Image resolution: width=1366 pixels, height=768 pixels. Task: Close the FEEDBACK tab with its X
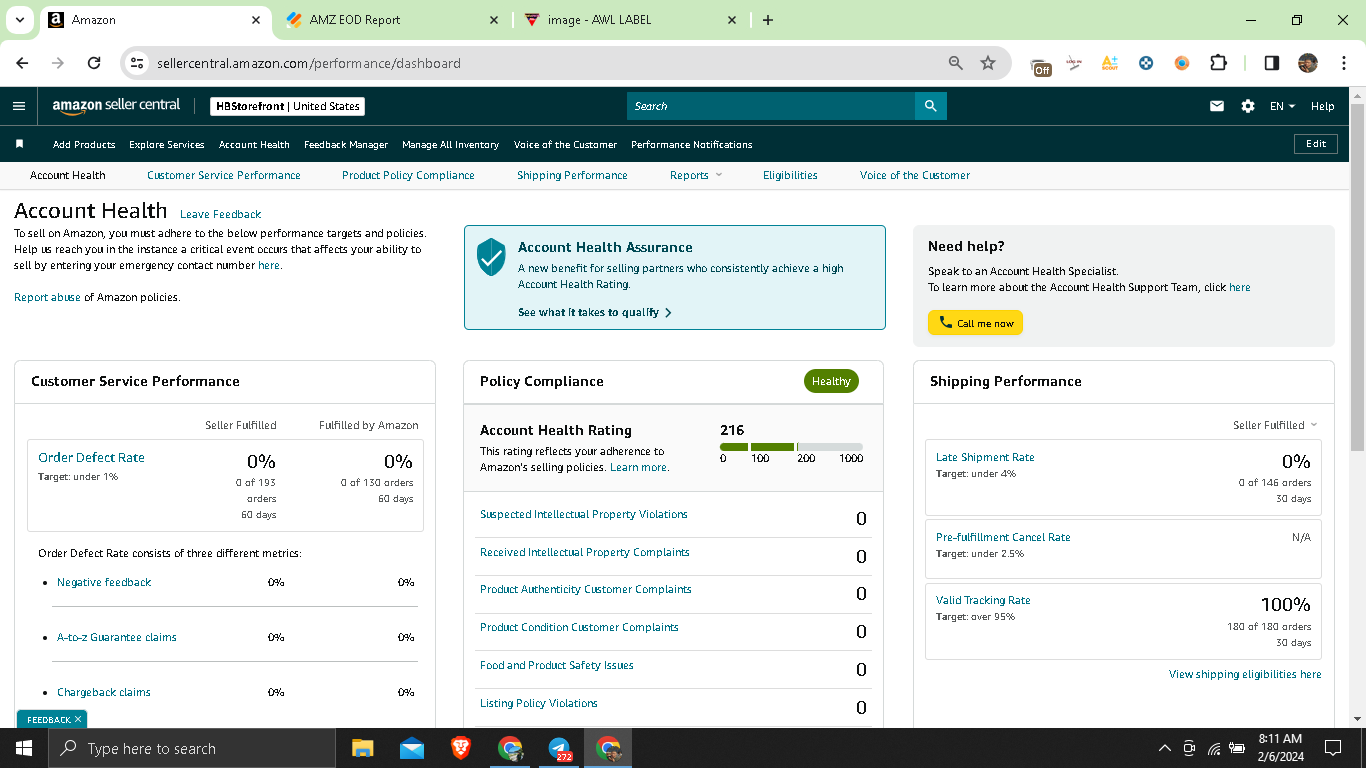(x=78, y=719)
